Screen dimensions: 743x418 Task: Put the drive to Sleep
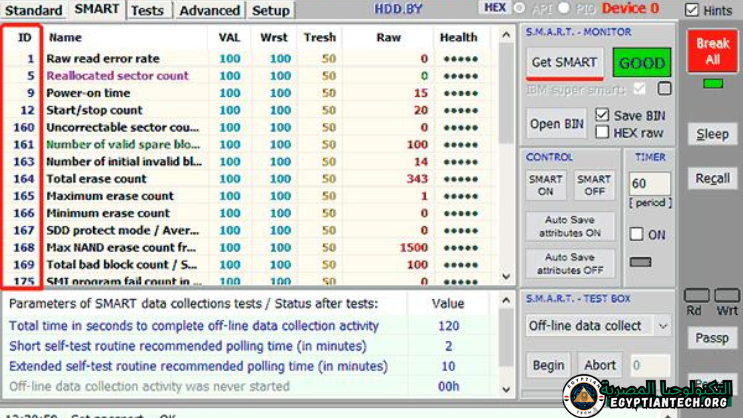[x=712, y=134]
